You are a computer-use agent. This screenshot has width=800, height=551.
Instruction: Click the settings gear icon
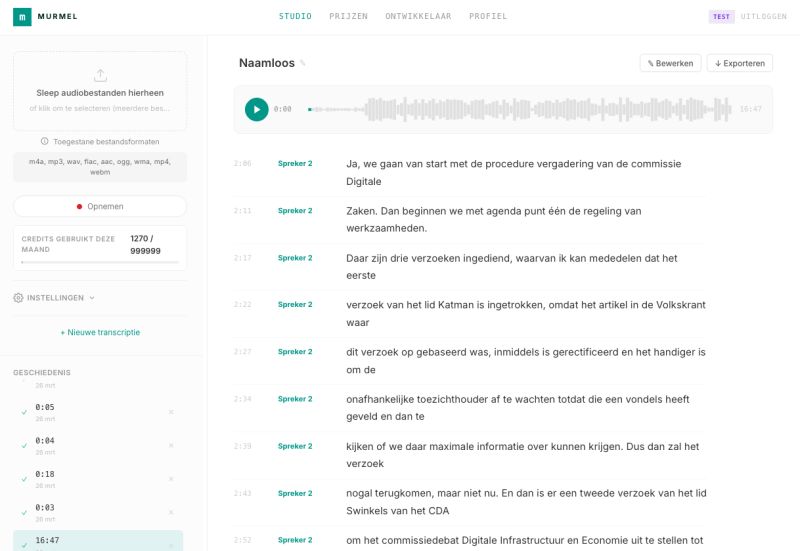[x=18, y=298]
